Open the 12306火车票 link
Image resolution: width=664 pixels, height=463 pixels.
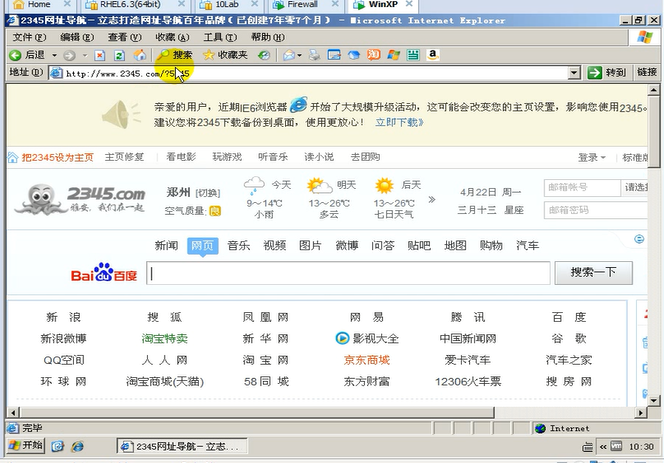pos(468,382)
